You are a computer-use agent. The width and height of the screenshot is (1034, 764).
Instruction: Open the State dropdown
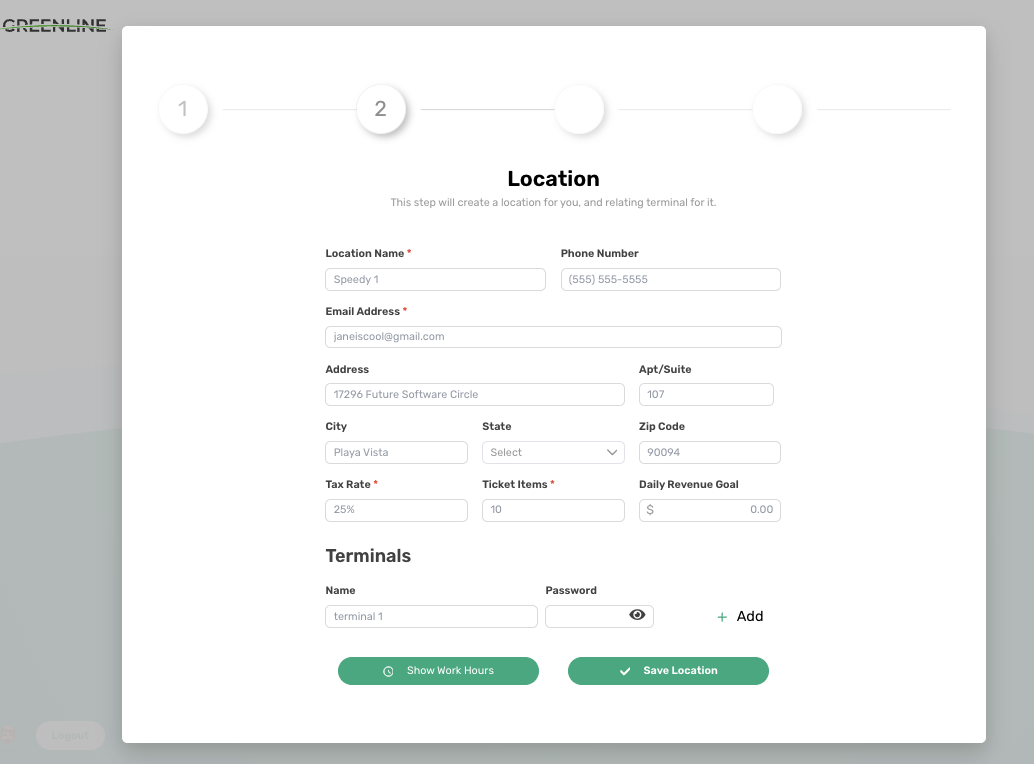click(x=553, y=452)
